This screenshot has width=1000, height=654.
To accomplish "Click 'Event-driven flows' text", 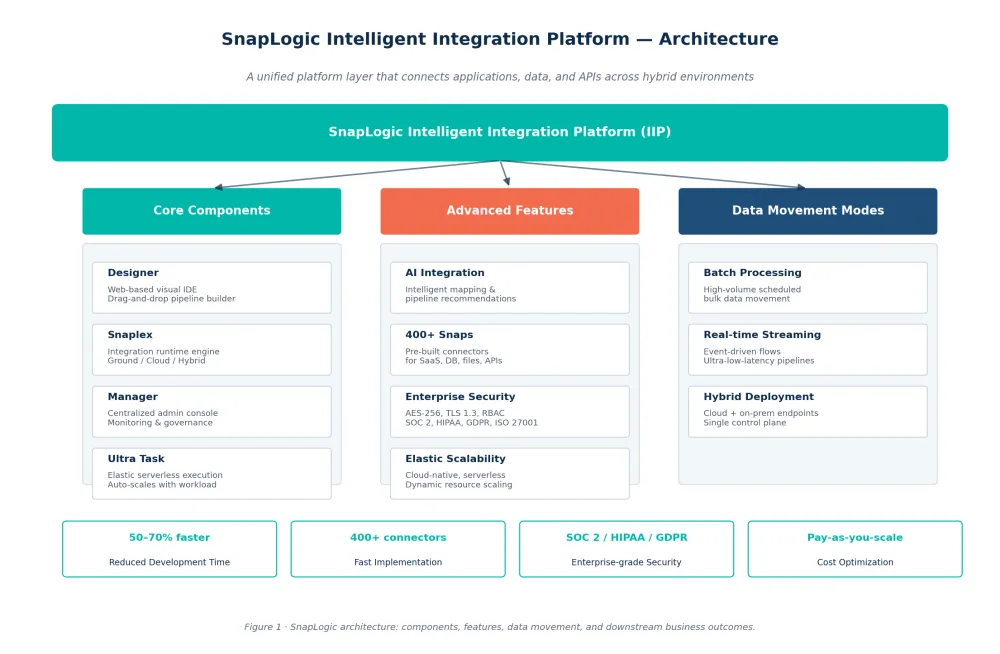I will tap(742, 351).
